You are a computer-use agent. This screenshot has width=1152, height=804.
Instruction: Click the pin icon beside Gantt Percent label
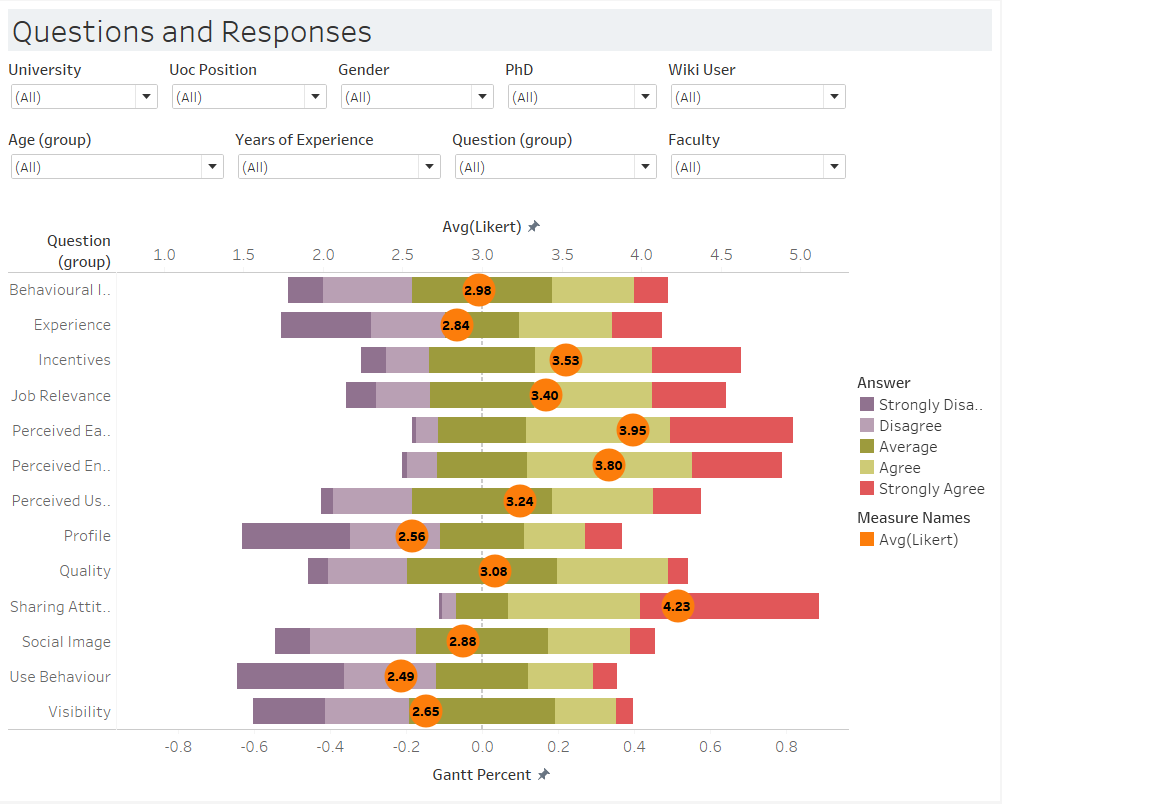point(544,775)
